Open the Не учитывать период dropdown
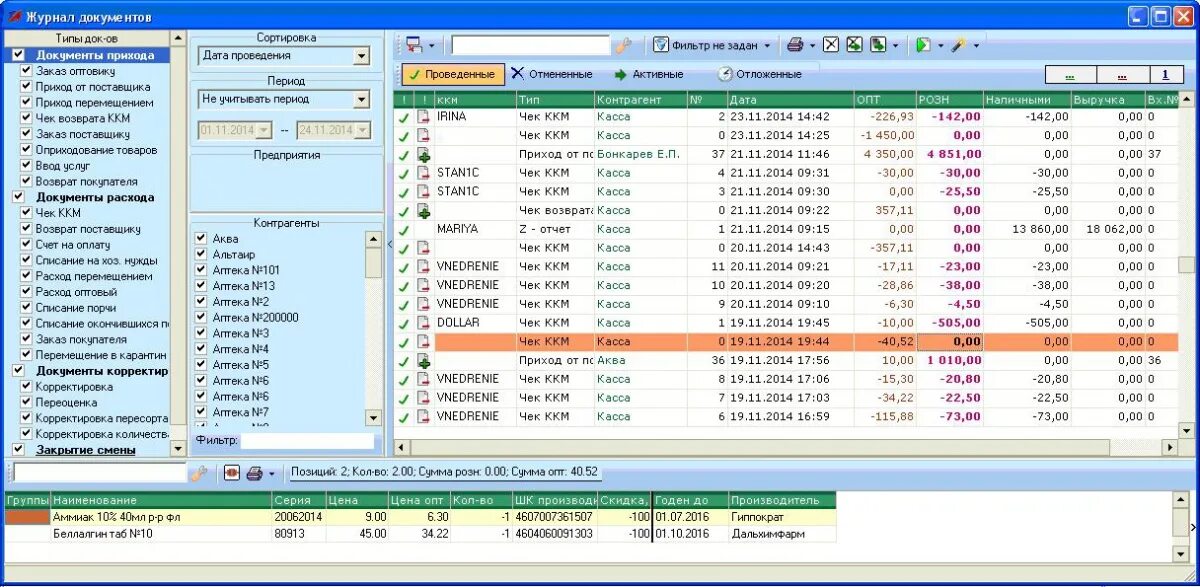 click(x=361, y=99)
